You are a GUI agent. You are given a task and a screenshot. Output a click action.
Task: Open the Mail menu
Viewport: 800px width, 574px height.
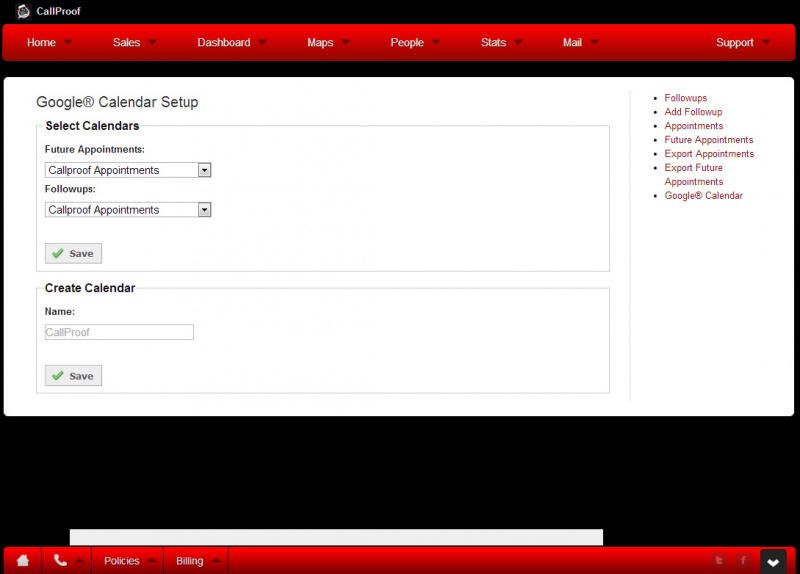click(x=580, y=42)
